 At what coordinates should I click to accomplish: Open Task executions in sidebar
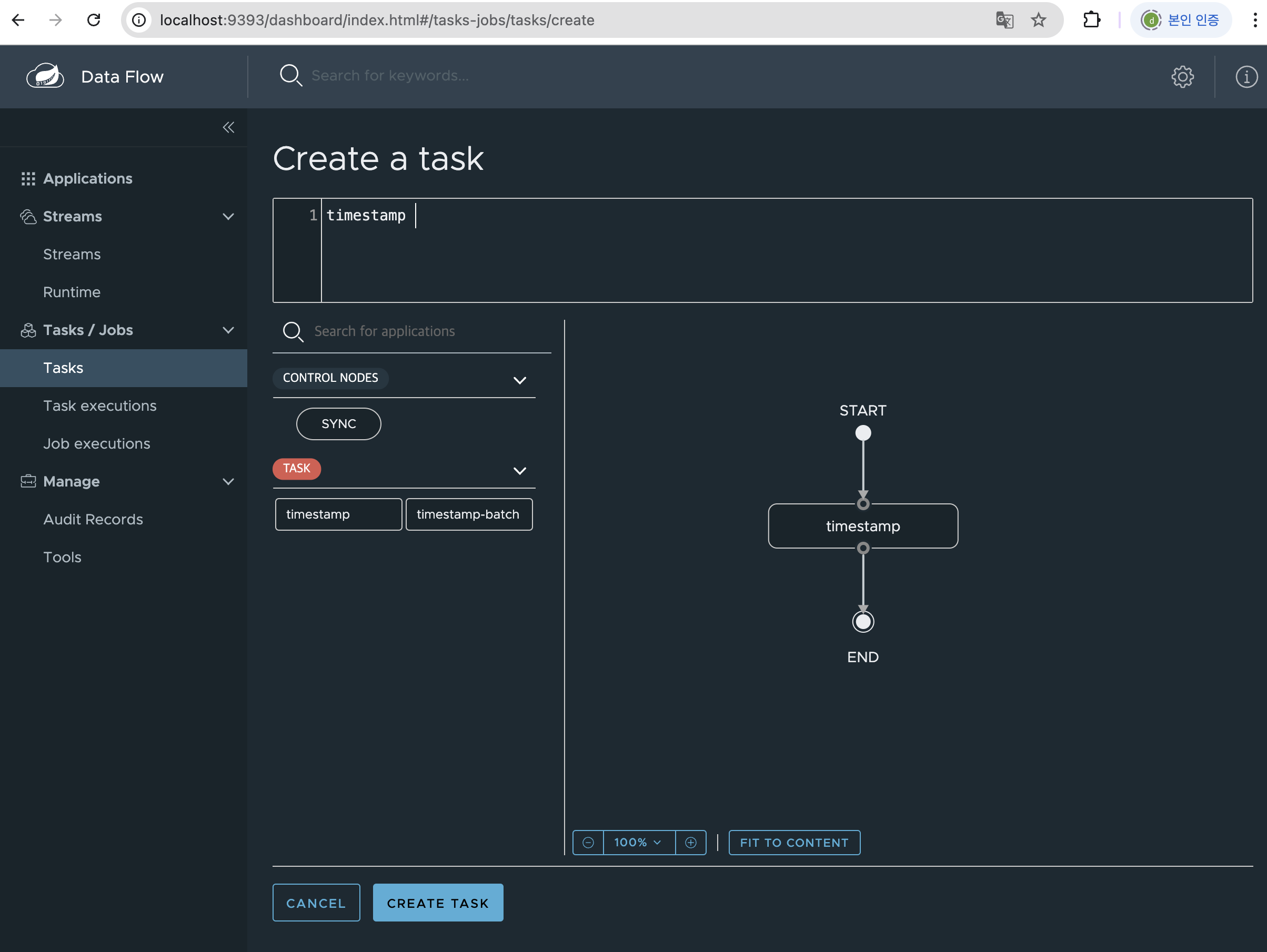99,406
